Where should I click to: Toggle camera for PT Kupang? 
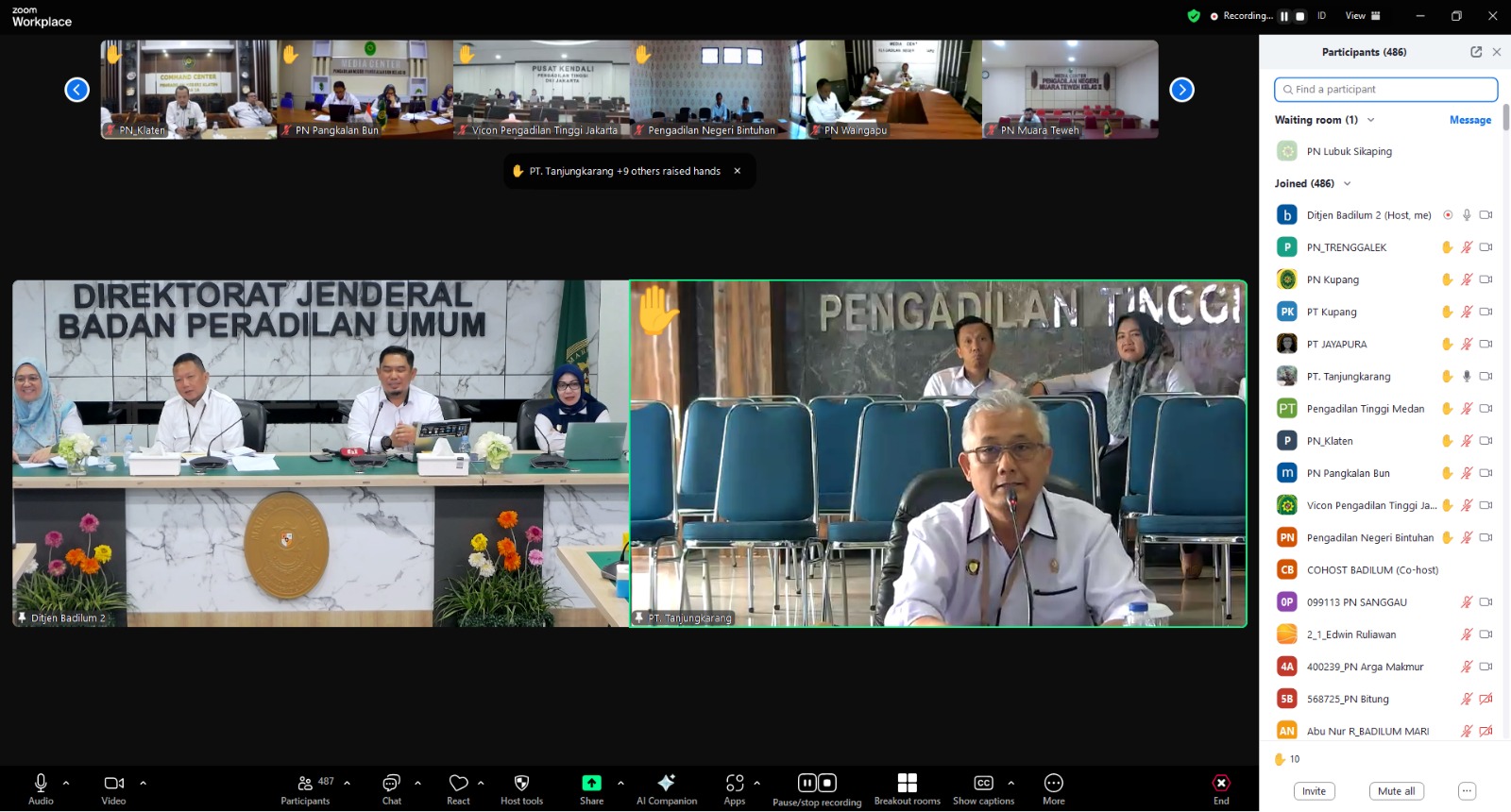click(1486, 312)
